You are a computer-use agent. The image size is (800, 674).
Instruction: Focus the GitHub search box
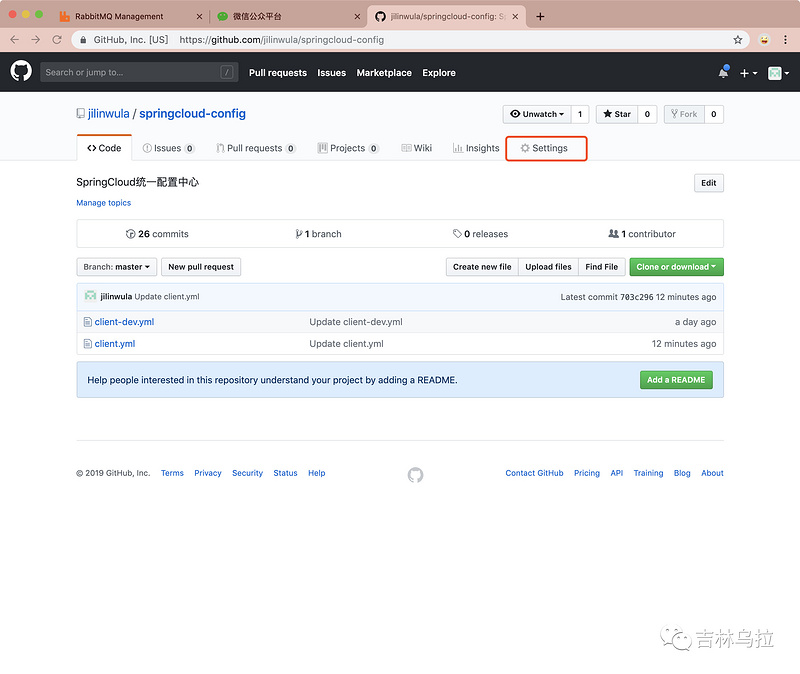point(139,72)
